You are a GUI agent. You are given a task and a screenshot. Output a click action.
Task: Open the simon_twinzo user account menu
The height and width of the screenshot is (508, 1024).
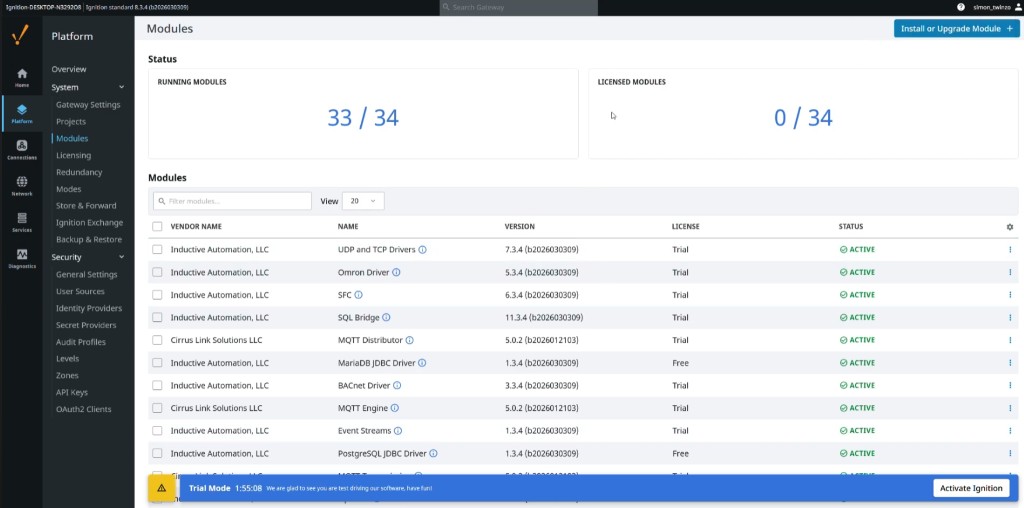point(997,7)
